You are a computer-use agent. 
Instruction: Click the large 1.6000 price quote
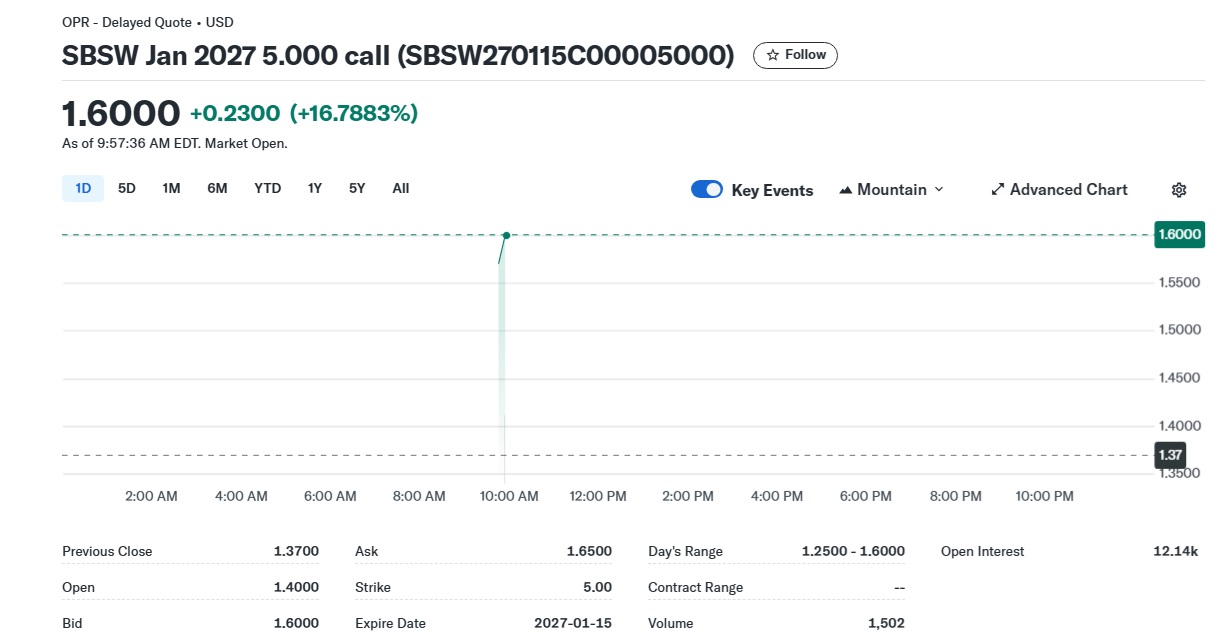pyautogui.click(x=121, y=113)
